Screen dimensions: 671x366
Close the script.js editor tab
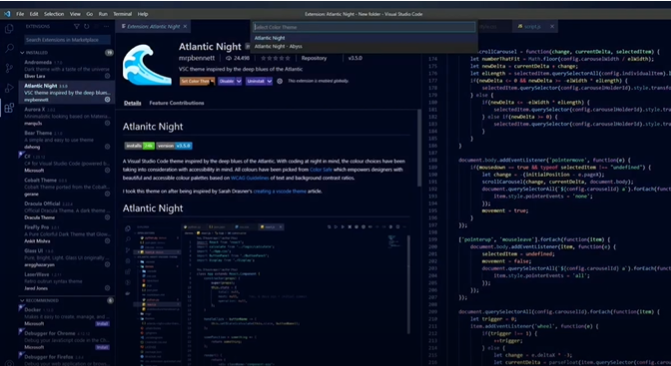click(552, 27)
